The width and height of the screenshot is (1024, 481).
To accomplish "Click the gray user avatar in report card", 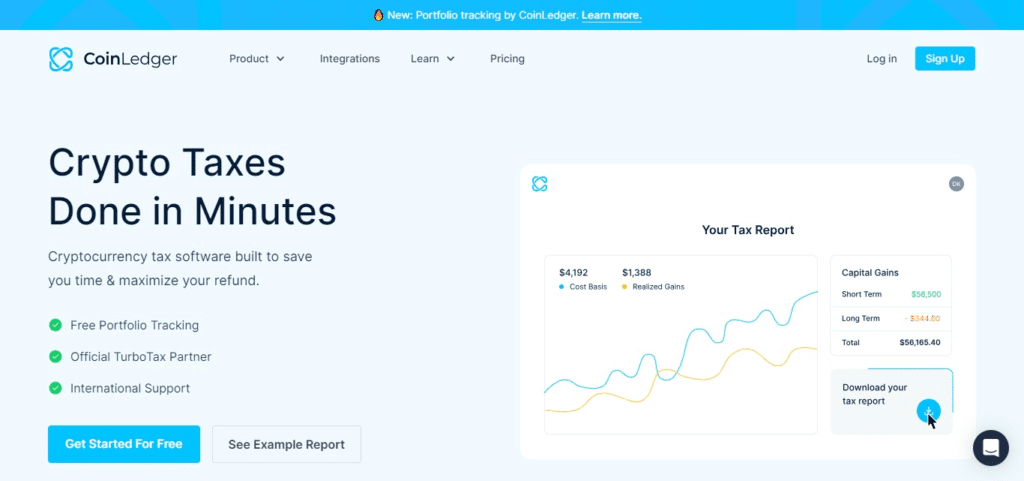I will pos(956,184).
